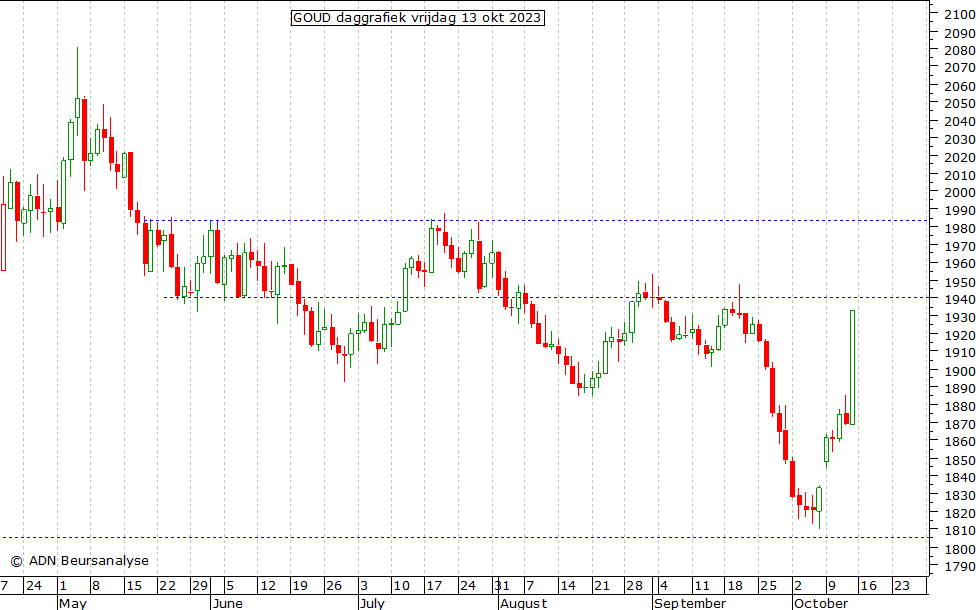Screen dimensions: 980x610
Task: Click the 1870 price axis label
Action: coord(959,424)
